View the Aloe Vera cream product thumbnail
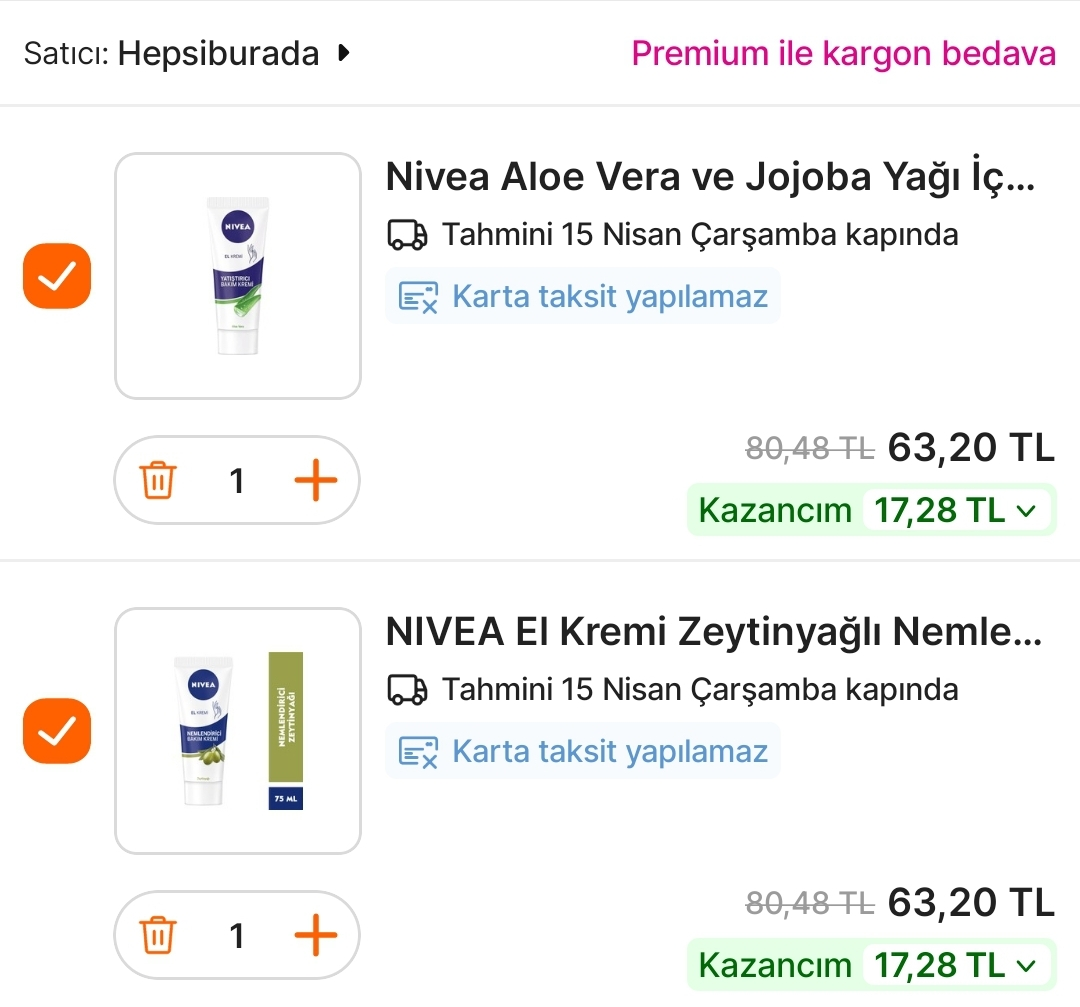 coord(238,276)
